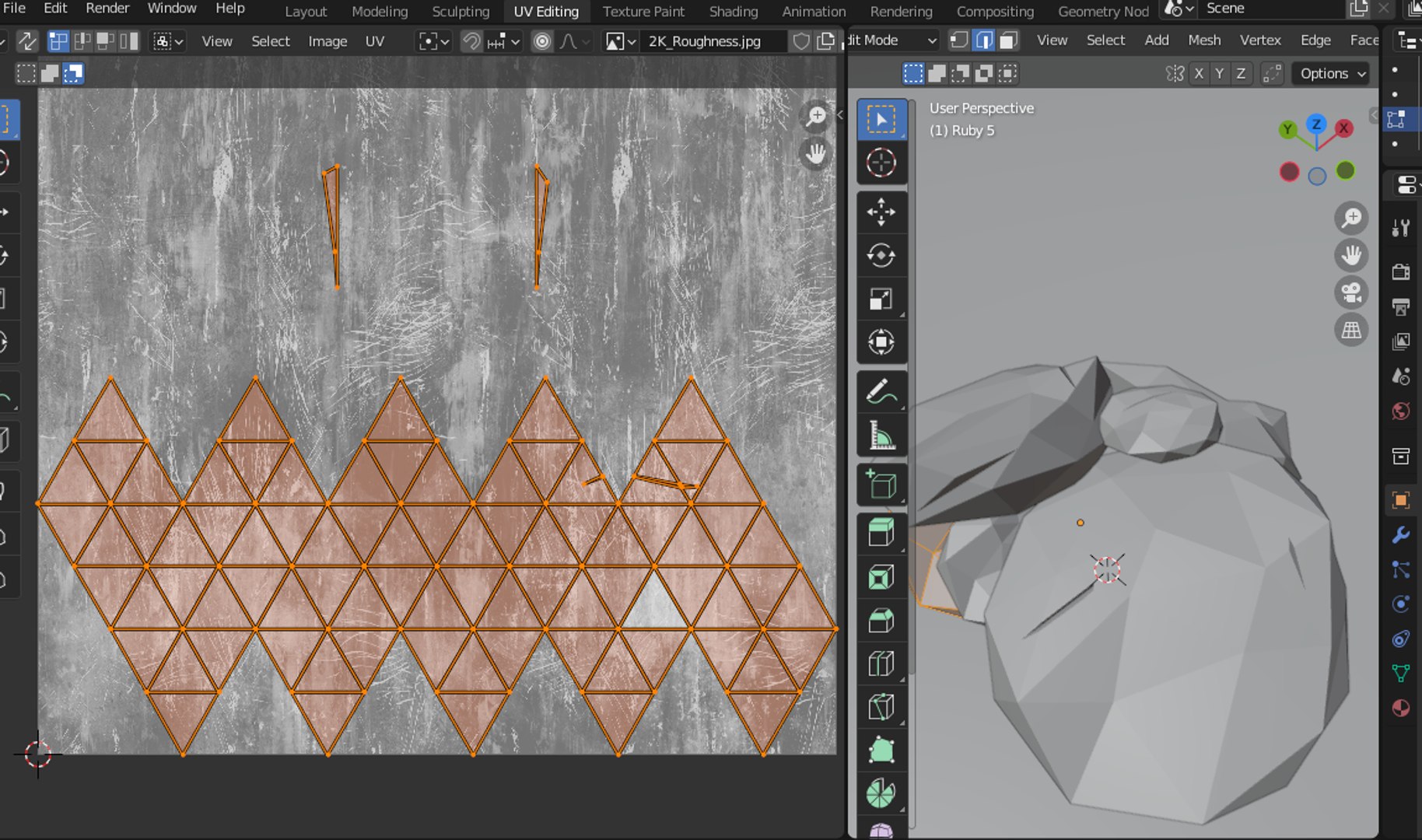Switch to orthographic grid view icon
1422x840 pixels.
[1351, 330]
